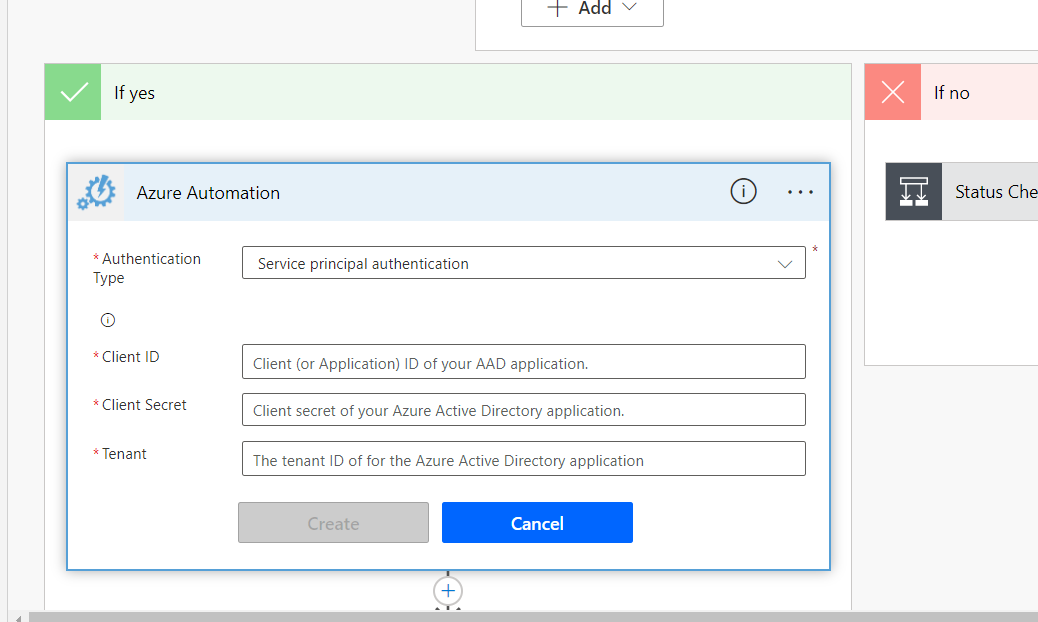Click the Cancel button
1038x622 pixels.
tap(537, 523)
